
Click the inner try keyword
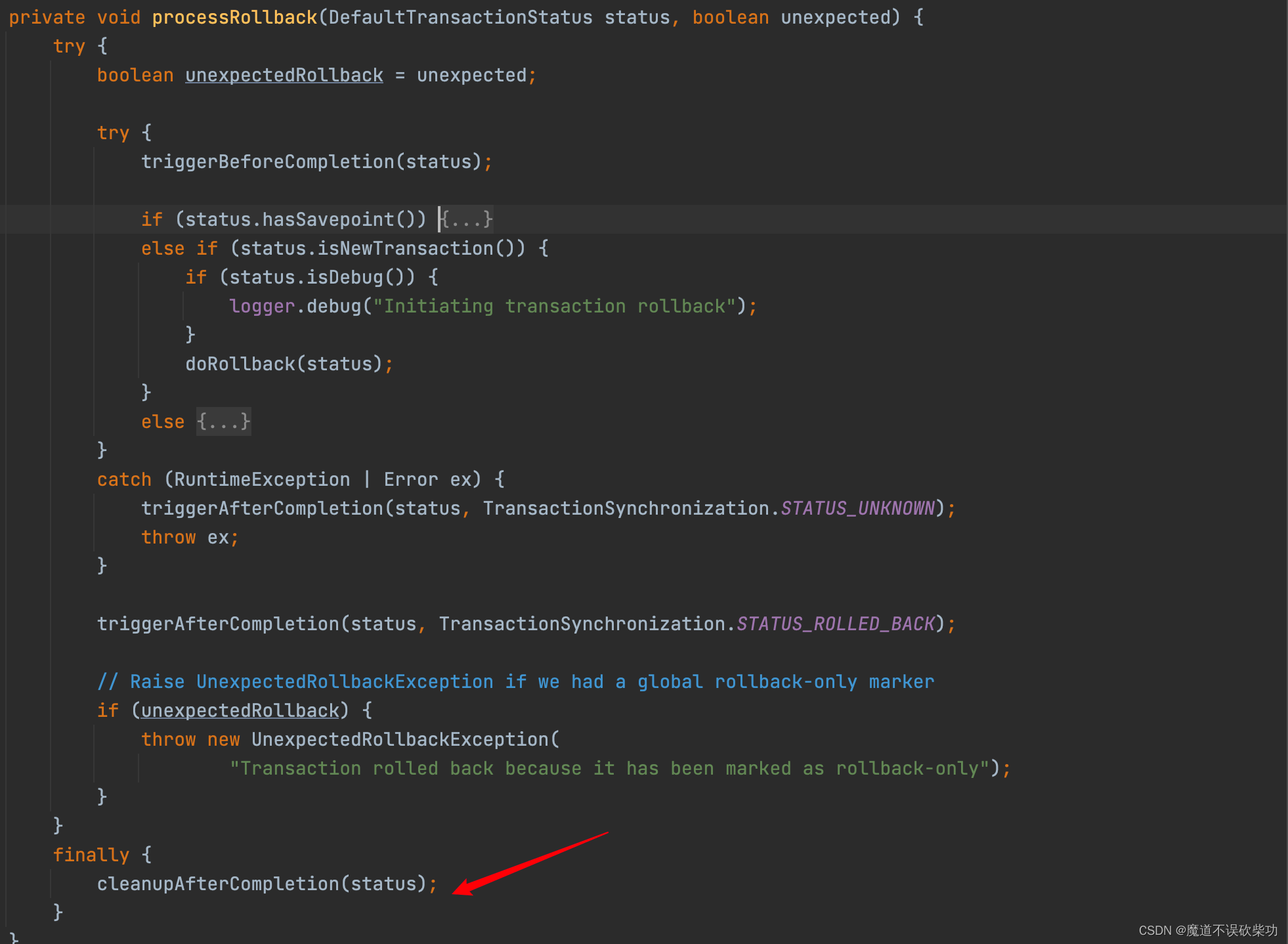pos(114,133)
